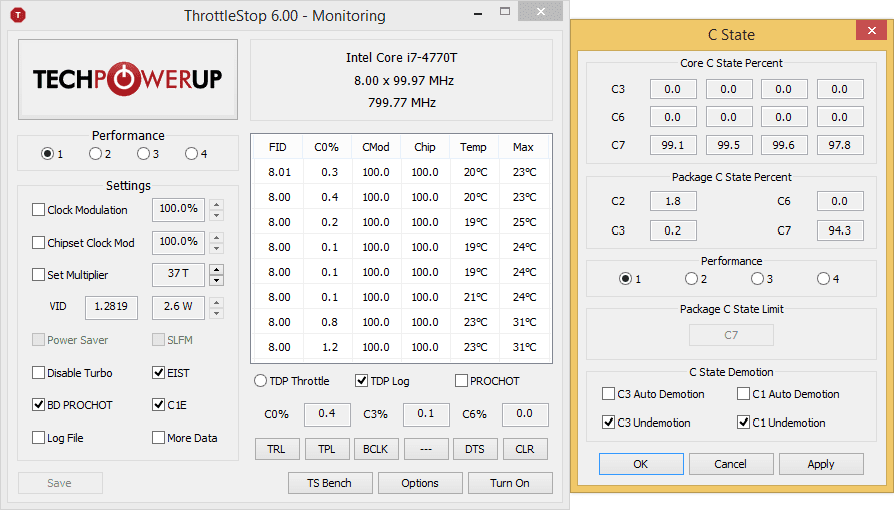Select Performance profile 2 in C State window
Viewport: 894px width, 510px height.
tap(692, 278)
